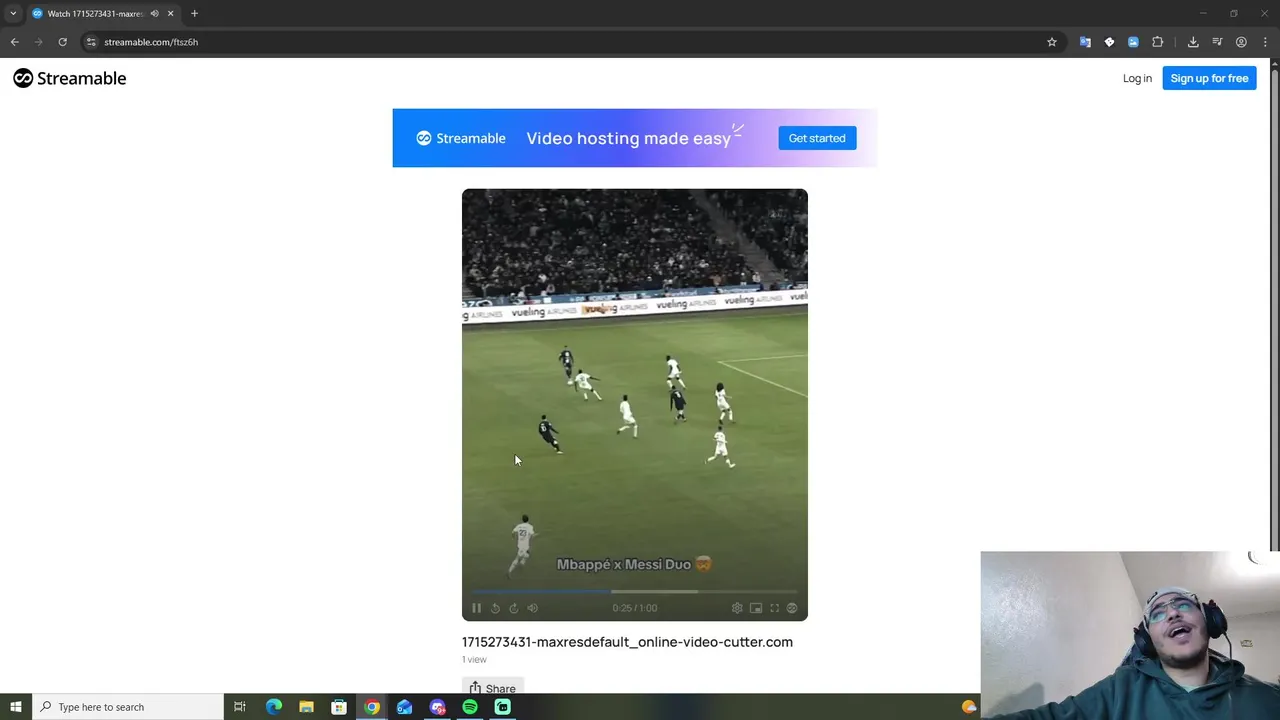Viewport: 1280px width, 720px height.
Task: Reload the current page
Action: point(62,42)
